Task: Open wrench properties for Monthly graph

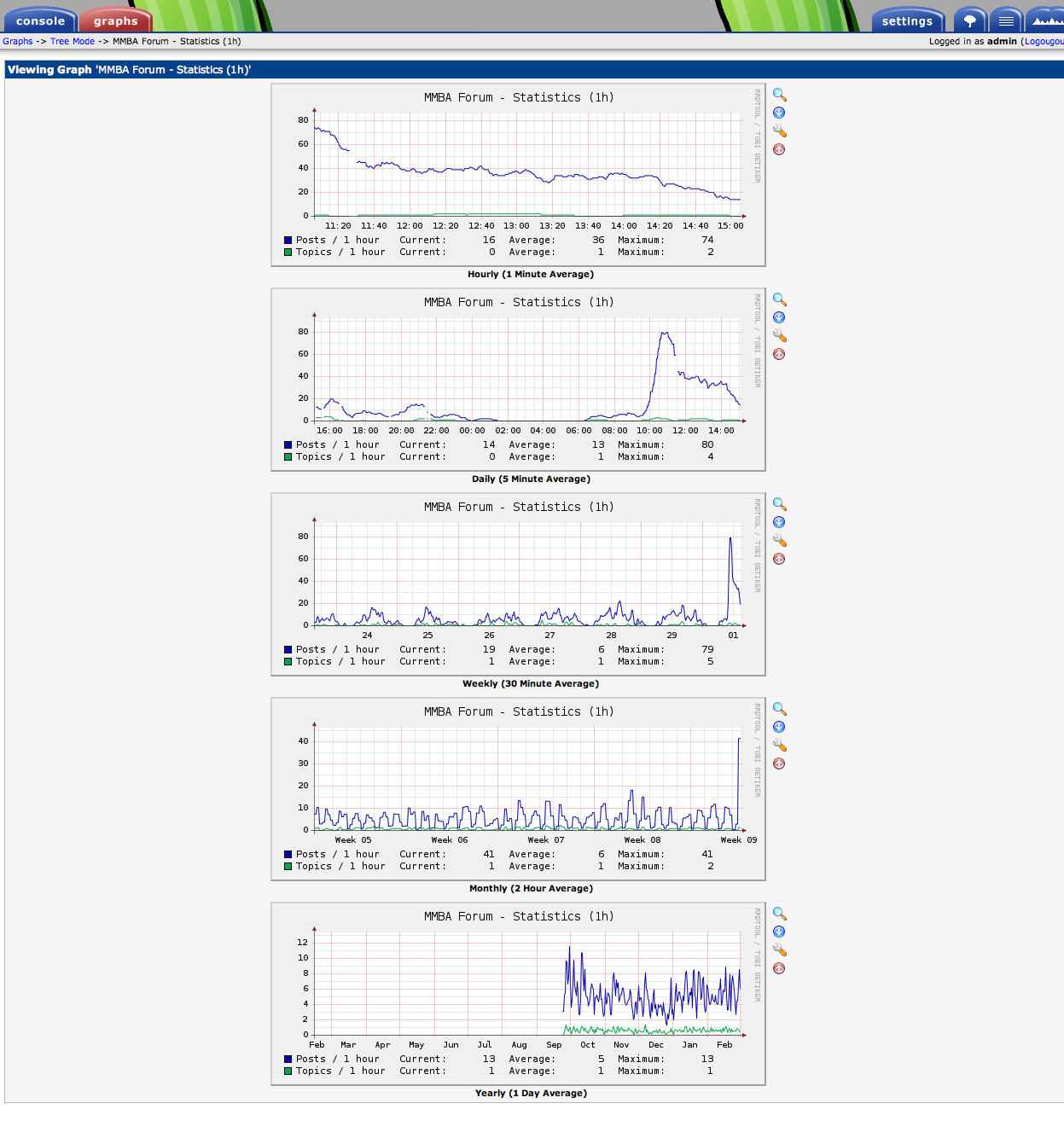Action: 780,745
